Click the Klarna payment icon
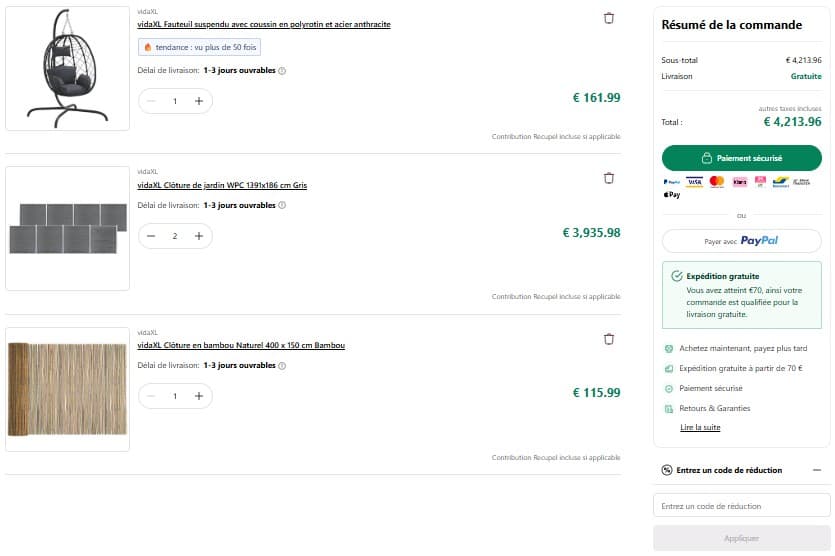Screen dimensions: 835x556 point(740,182)
